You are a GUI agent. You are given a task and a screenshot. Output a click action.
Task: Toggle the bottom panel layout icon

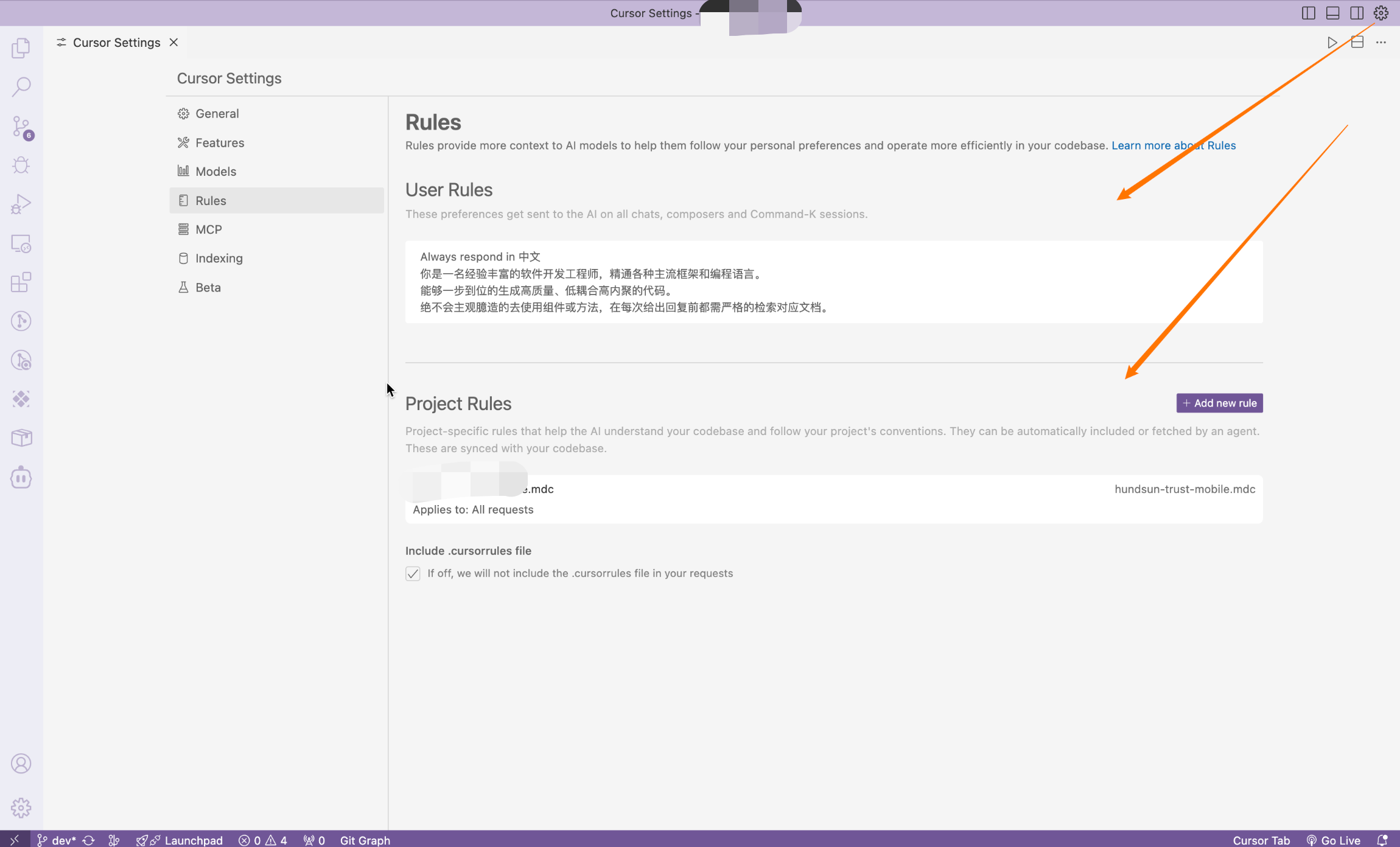point(1332,13)
